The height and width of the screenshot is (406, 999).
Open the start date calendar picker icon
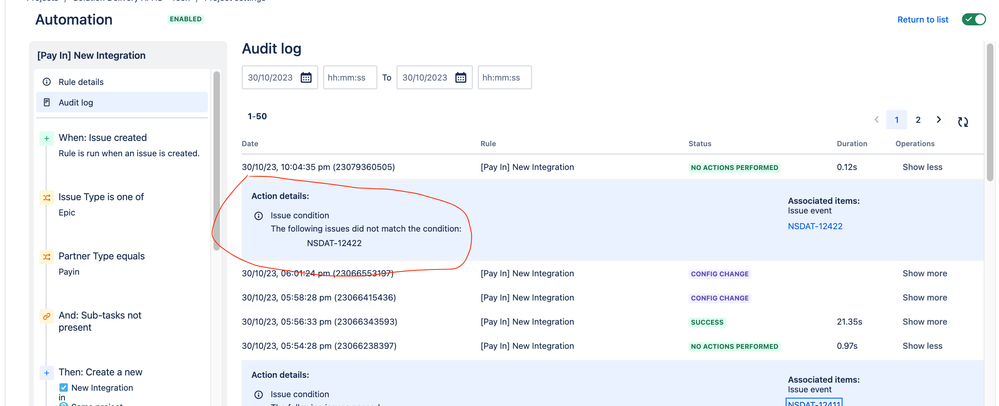tap(306, 78)
